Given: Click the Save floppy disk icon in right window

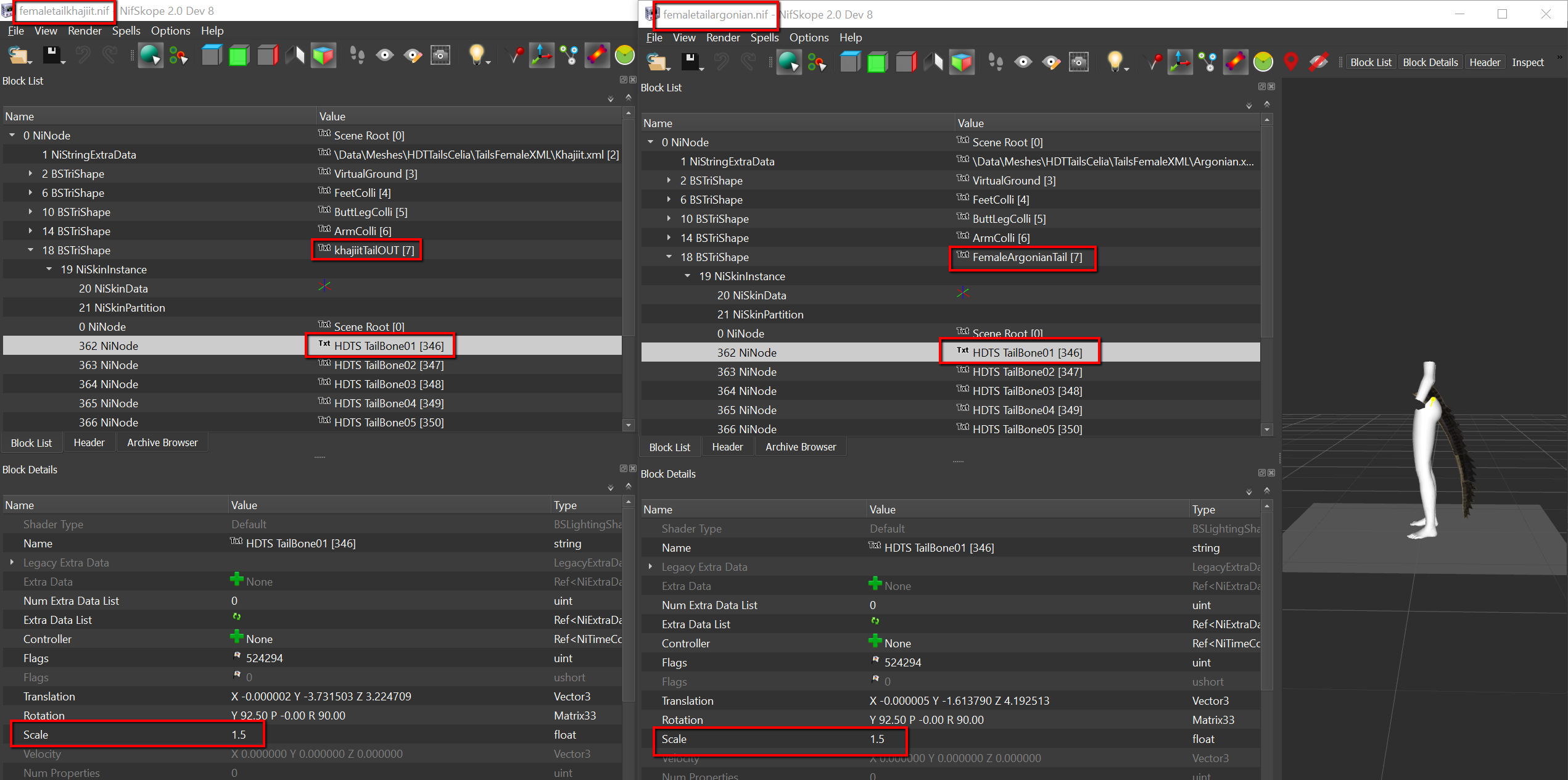Looking at the screenshot, I should [691, 62].
